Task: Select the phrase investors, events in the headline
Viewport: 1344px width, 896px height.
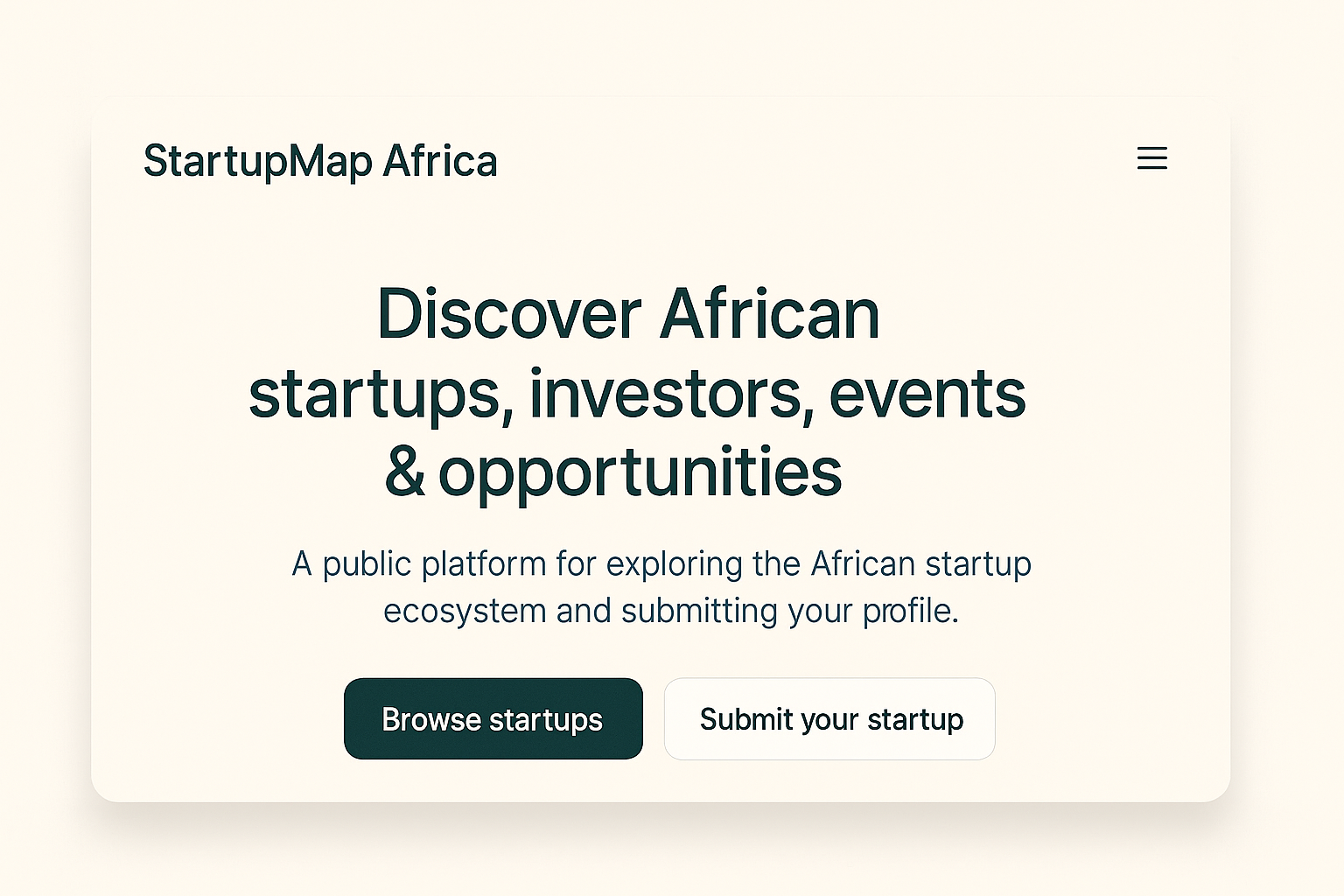Action: (x=777, y=395)
